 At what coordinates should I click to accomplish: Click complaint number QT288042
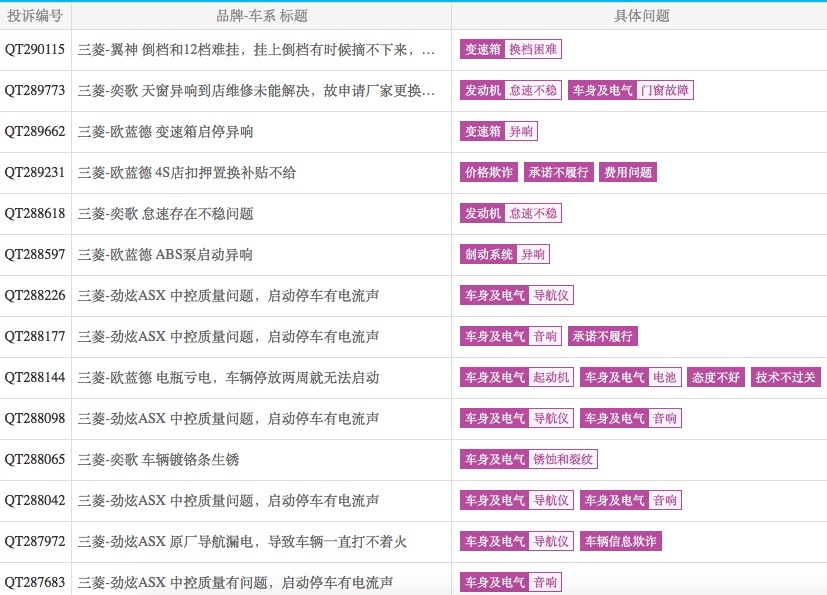point(35,500)
